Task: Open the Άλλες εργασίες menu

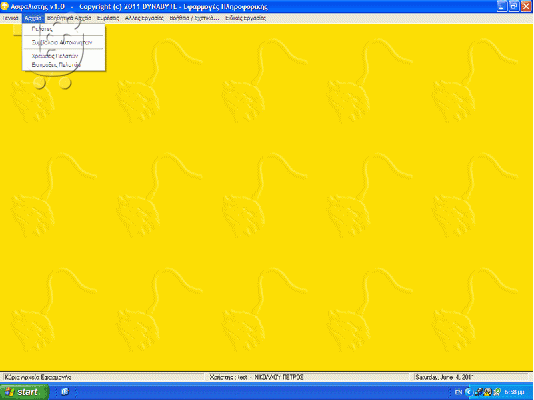Action: click(x=144, y=18)
